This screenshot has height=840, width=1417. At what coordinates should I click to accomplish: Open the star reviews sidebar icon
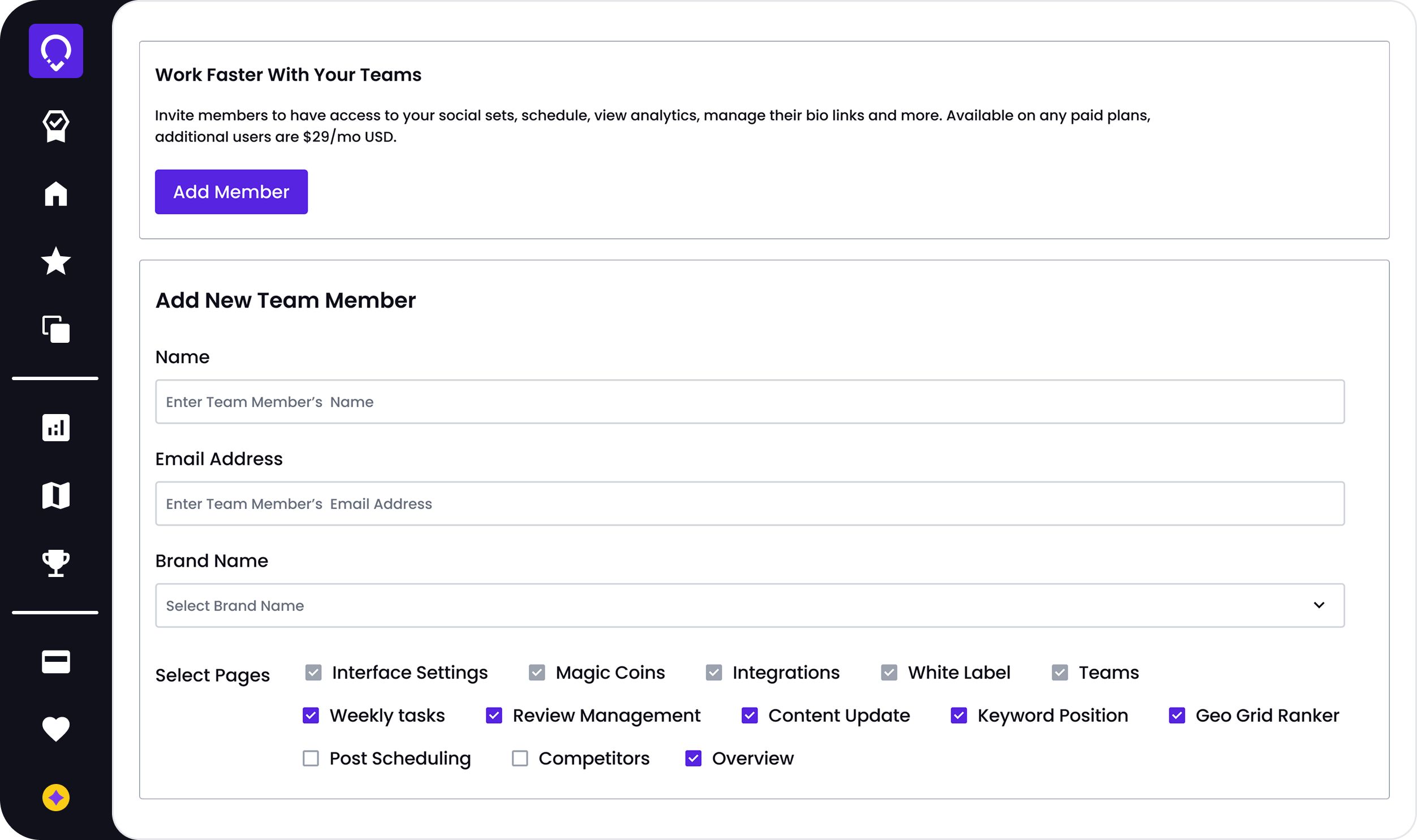[56, 261]
